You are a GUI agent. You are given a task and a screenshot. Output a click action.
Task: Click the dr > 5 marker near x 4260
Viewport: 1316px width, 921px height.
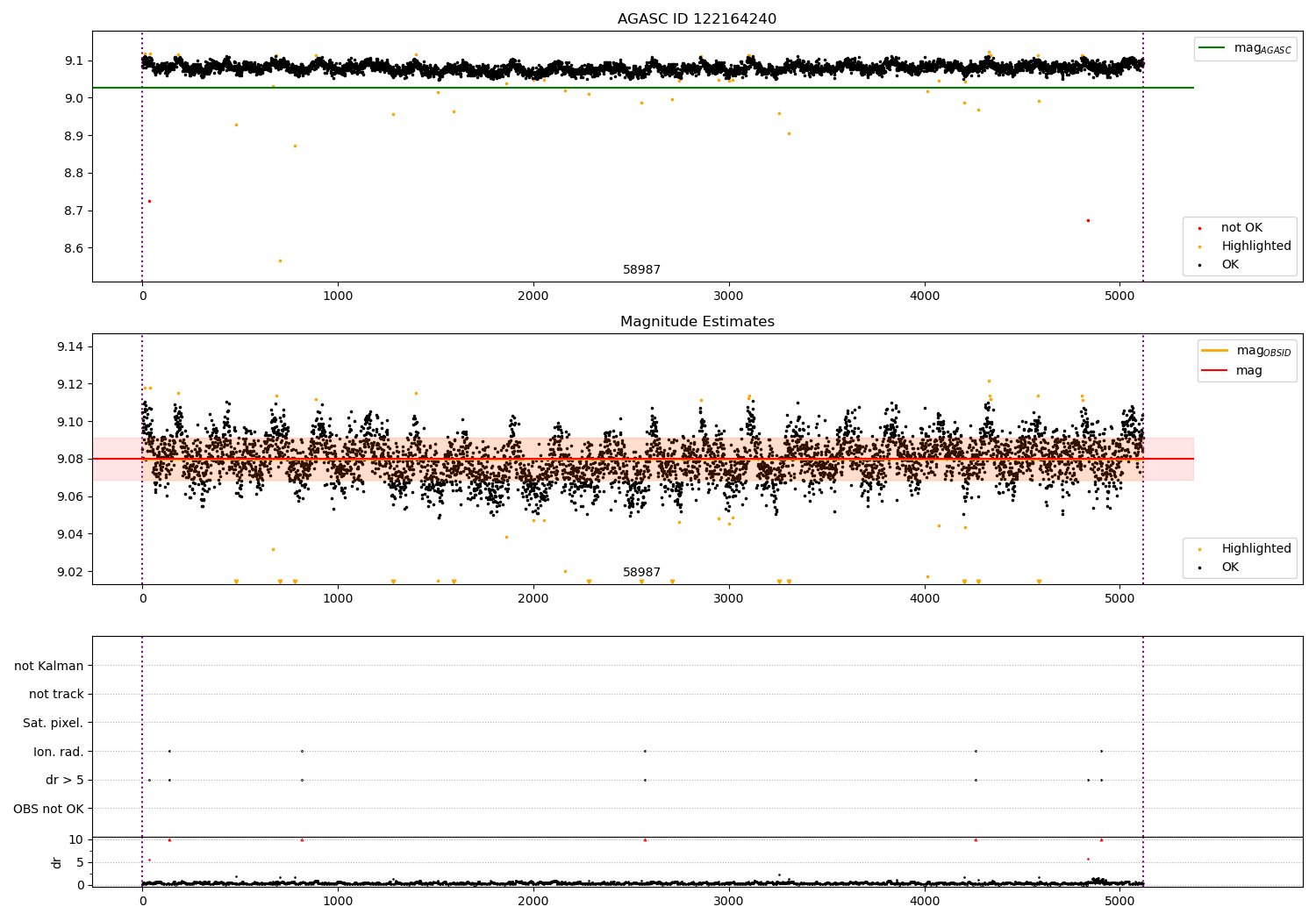[x=976, y=780]
